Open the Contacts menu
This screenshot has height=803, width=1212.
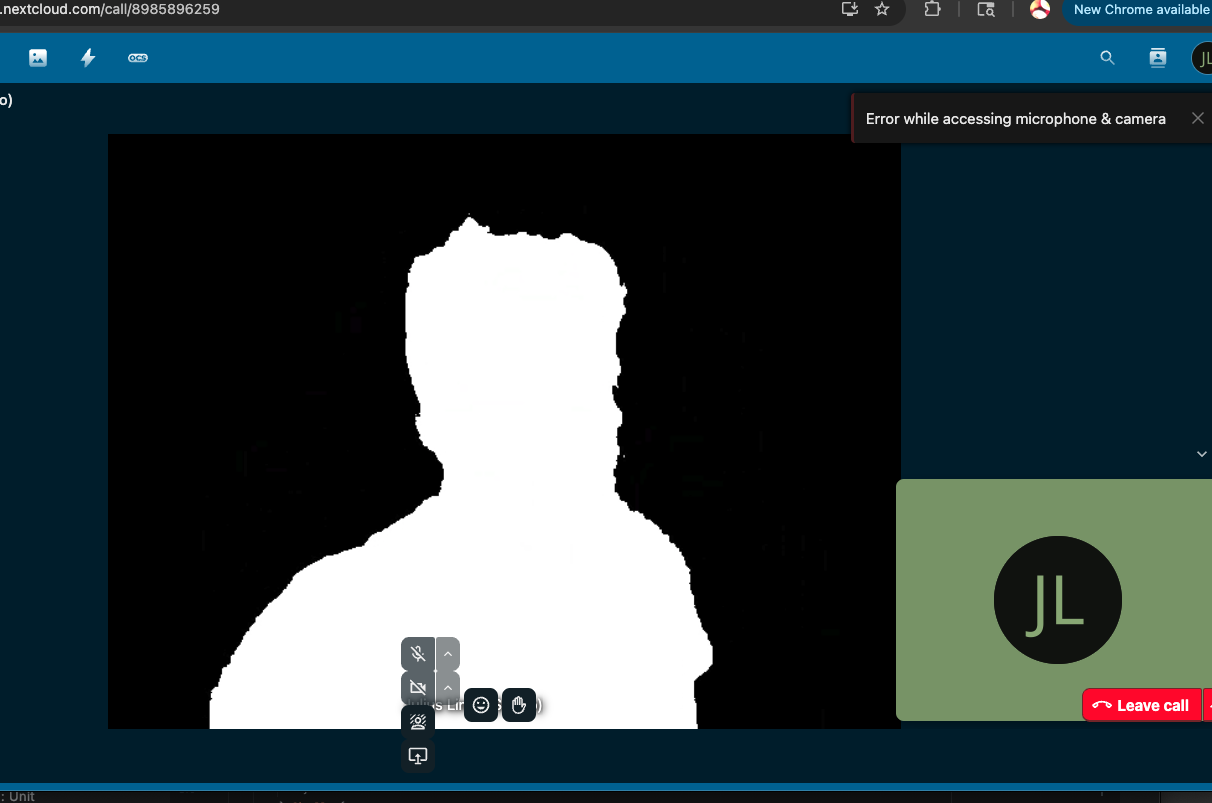pyautogui.click(x=1157, y=57)
